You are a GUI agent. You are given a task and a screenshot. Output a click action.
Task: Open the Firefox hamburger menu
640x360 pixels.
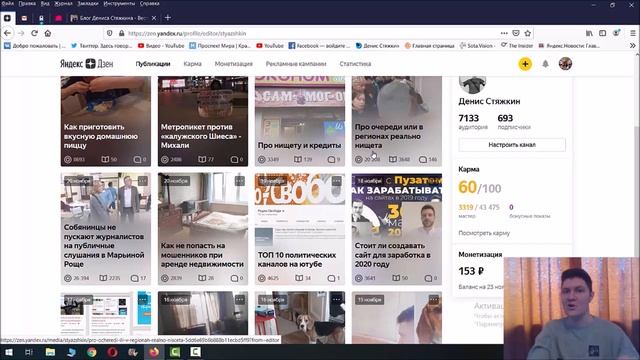[x=633, y=33]
